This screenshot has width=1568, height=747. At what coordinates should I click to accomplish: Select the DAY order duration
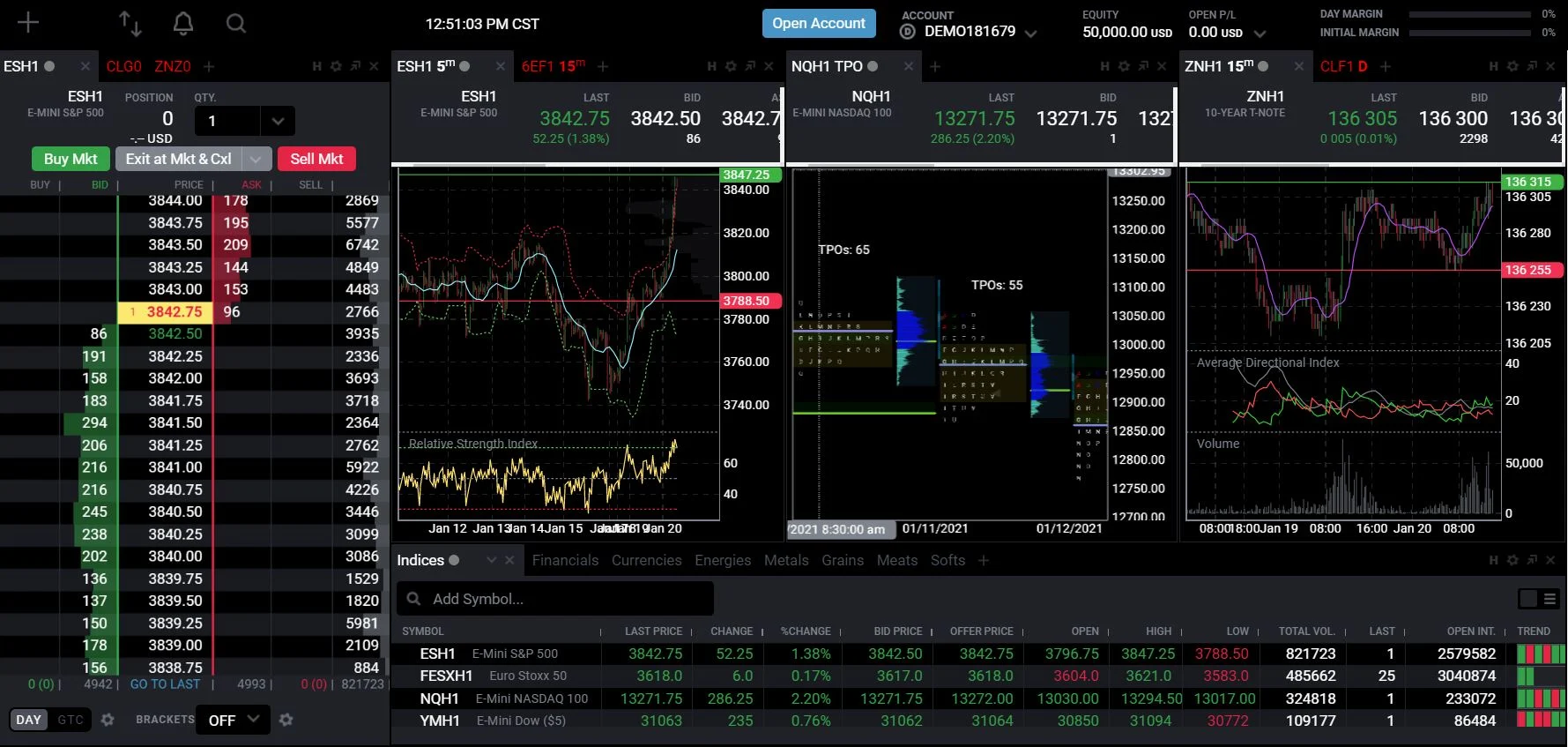pyautogui.click(x=28, y=720)
